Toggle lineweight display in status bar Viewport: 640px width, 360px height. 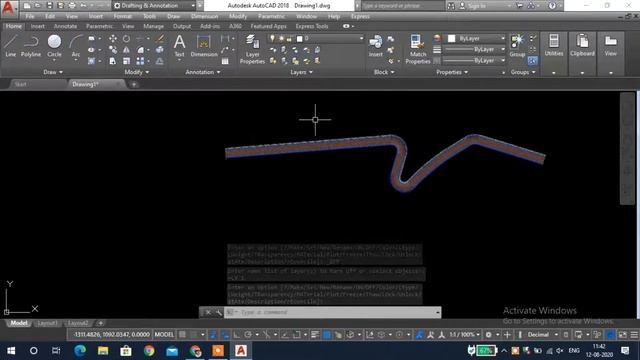pos(315,335)
